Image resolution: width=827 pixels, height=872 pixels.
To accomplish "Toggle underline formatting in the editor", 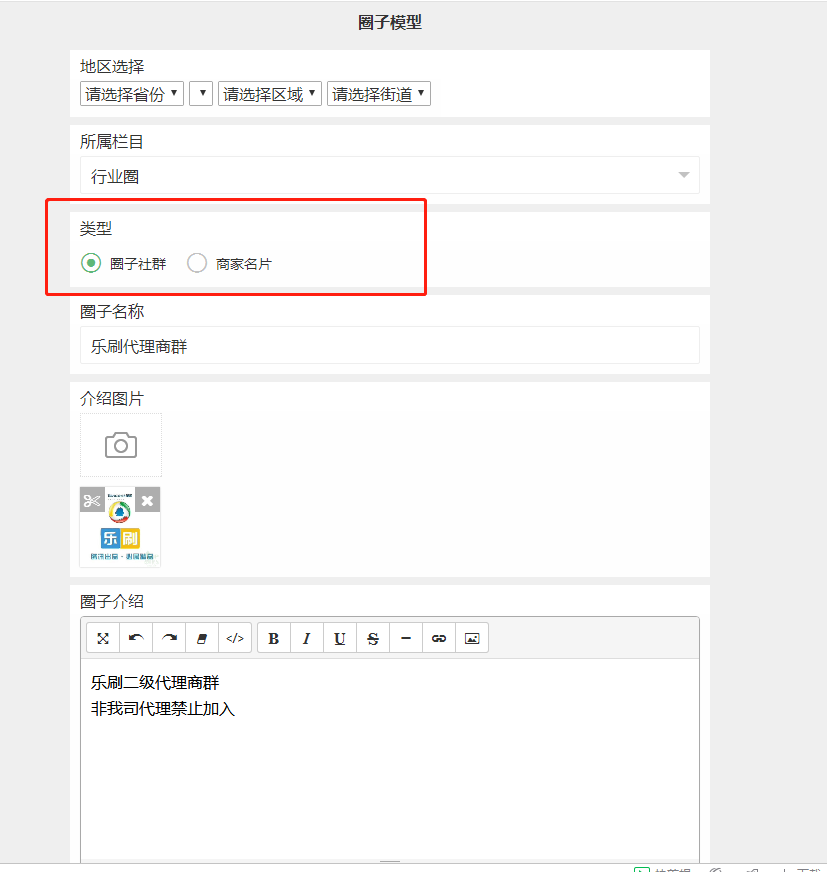I will 340,638.
